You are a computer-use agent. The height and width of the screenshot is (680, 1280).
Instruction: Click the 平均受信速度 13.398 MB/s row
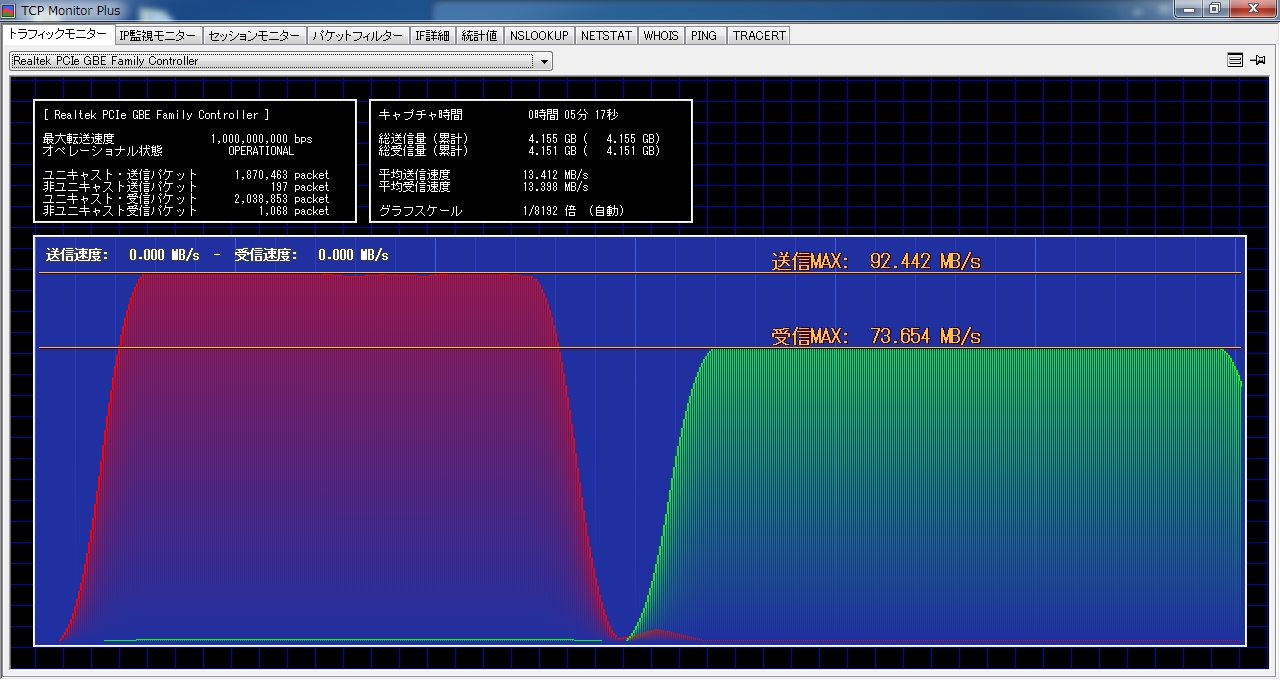[483, 187]
